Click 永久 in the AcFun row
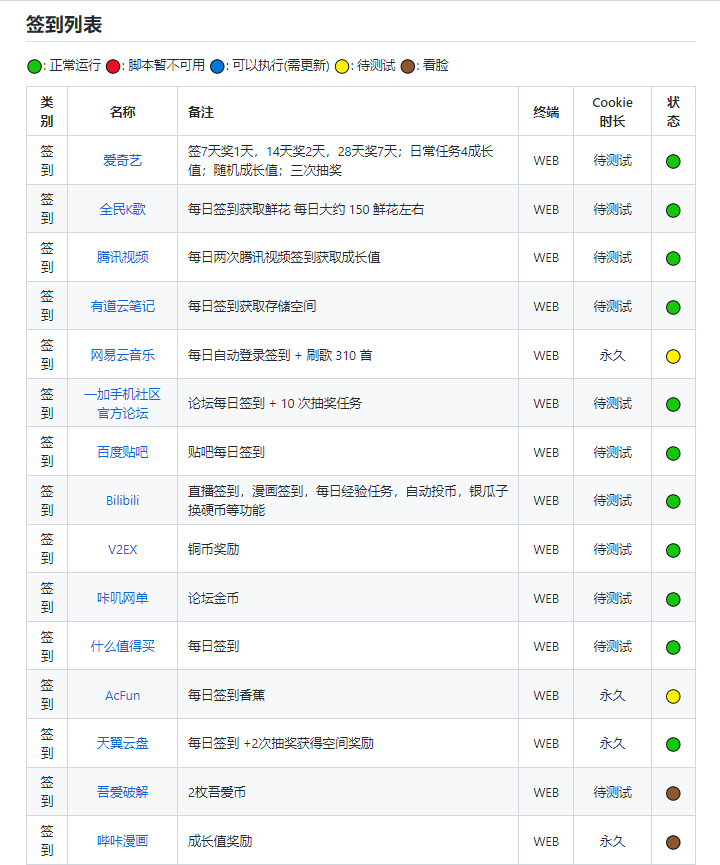720x865 pixels. 612,695
